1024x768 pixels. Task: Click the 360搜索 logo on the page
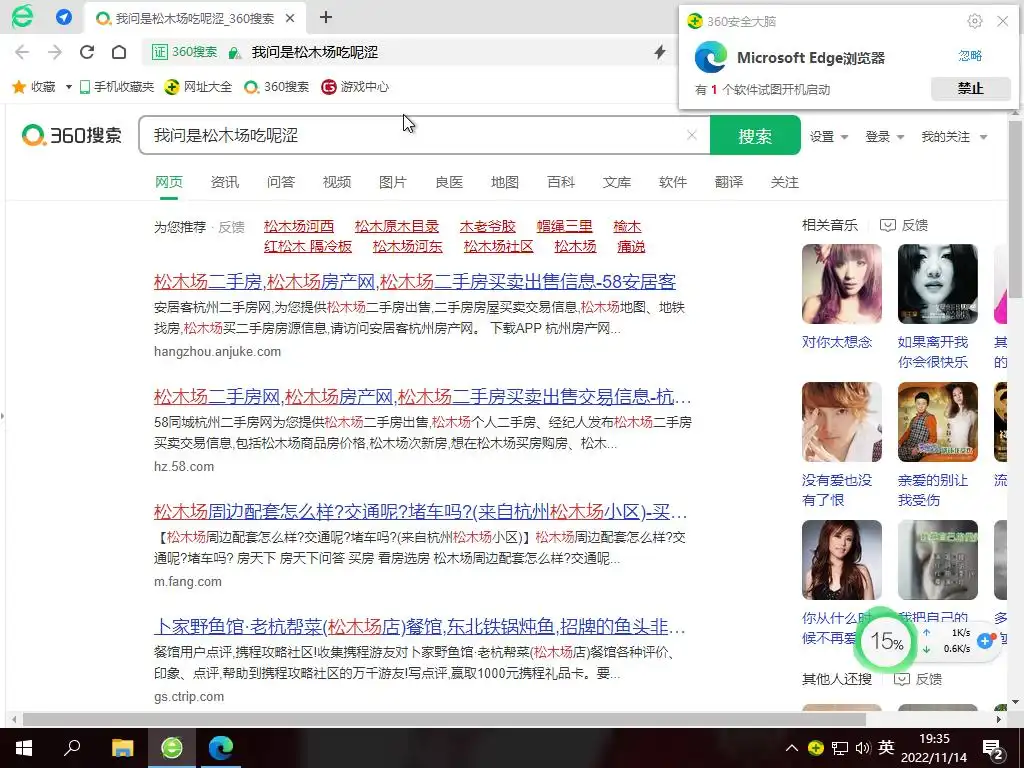tap(72, 135)
